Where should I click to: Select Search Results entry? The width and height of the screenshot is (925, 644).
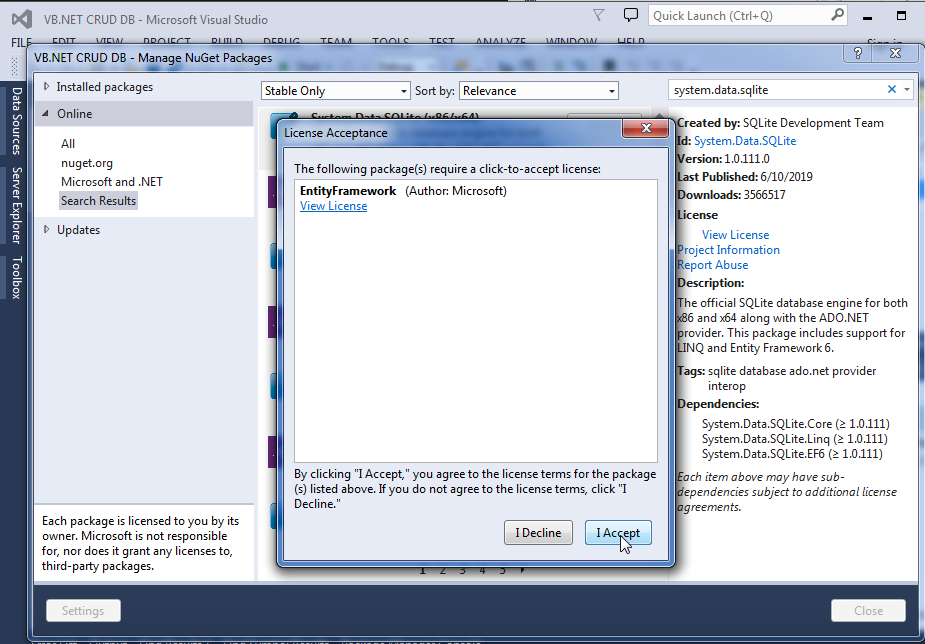click(99, 201)
